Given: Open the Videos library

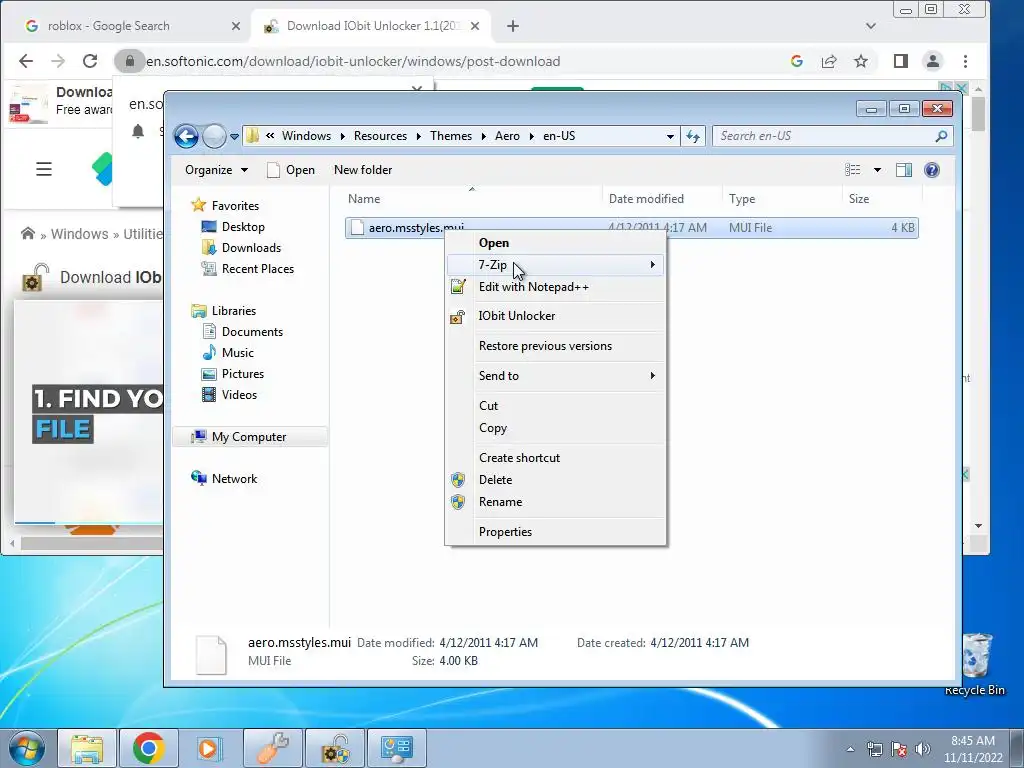Looking at the screenshot, I should point(239,395).
